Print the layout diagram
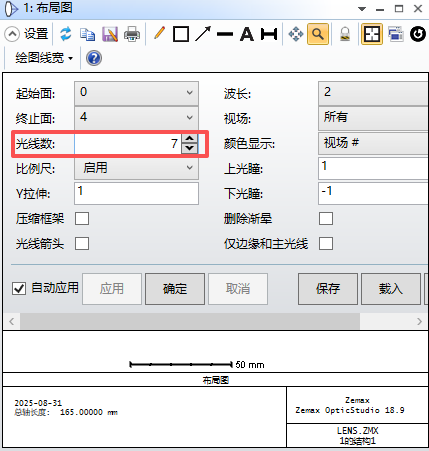Viewport: 429px width, 451px height. tap(132, 34)
